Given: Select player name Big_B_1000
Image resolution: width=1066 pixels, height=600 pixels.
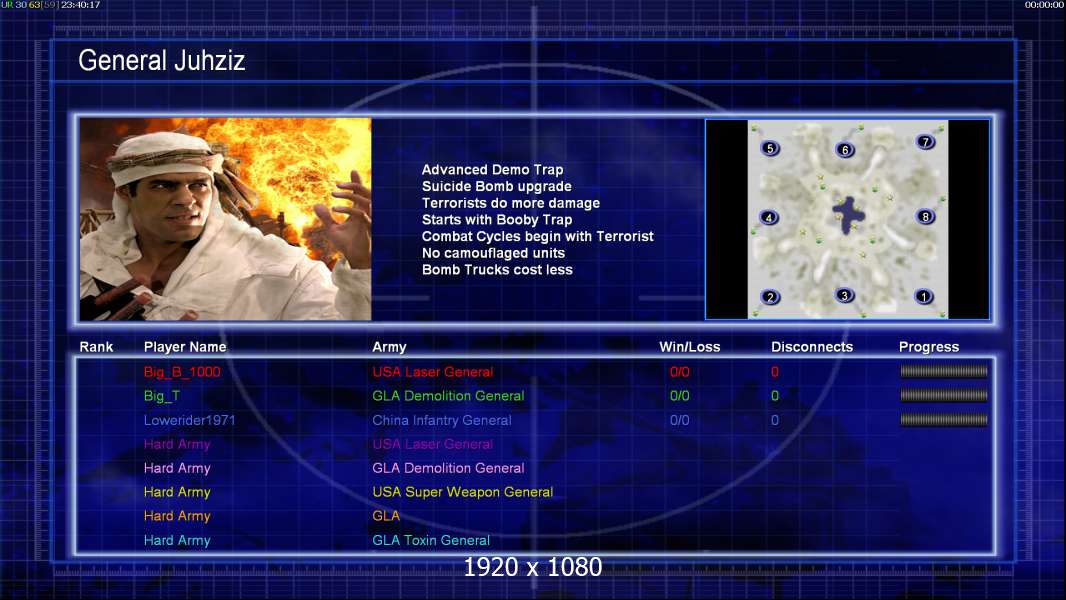Looking at the screenshot, I should pos(182,372).
